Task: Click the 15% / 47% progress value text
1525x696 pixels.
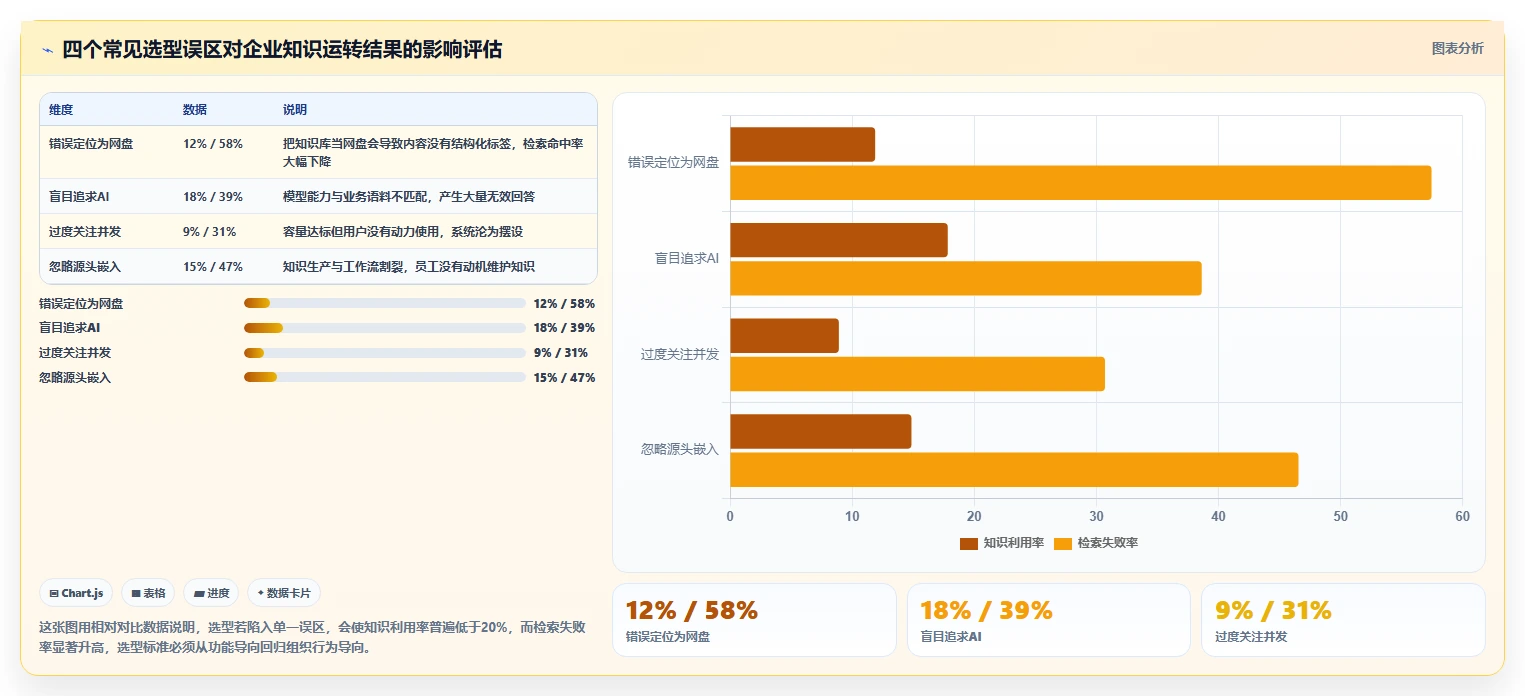Action: pyautogui.click(x=564, y=378)
